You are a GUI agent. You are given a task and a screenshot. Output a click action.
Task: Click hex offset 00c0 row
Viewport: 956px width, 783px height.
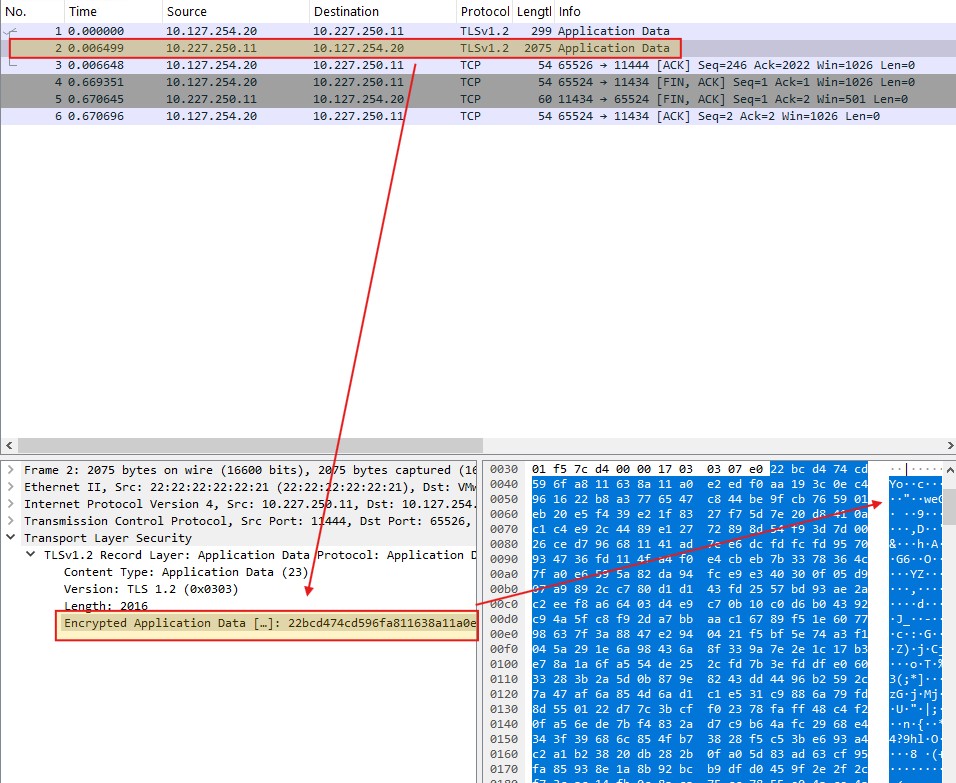[x=504, y=604]
